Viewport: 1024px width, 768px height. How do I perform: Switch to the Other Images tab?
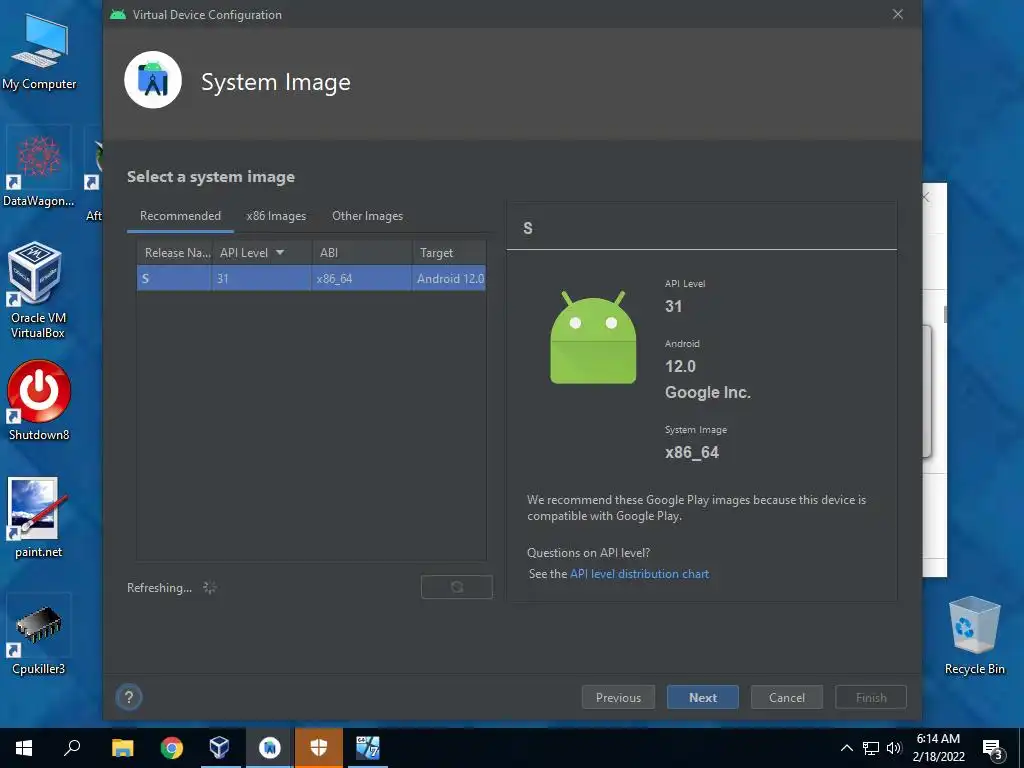tap(368, 216)
